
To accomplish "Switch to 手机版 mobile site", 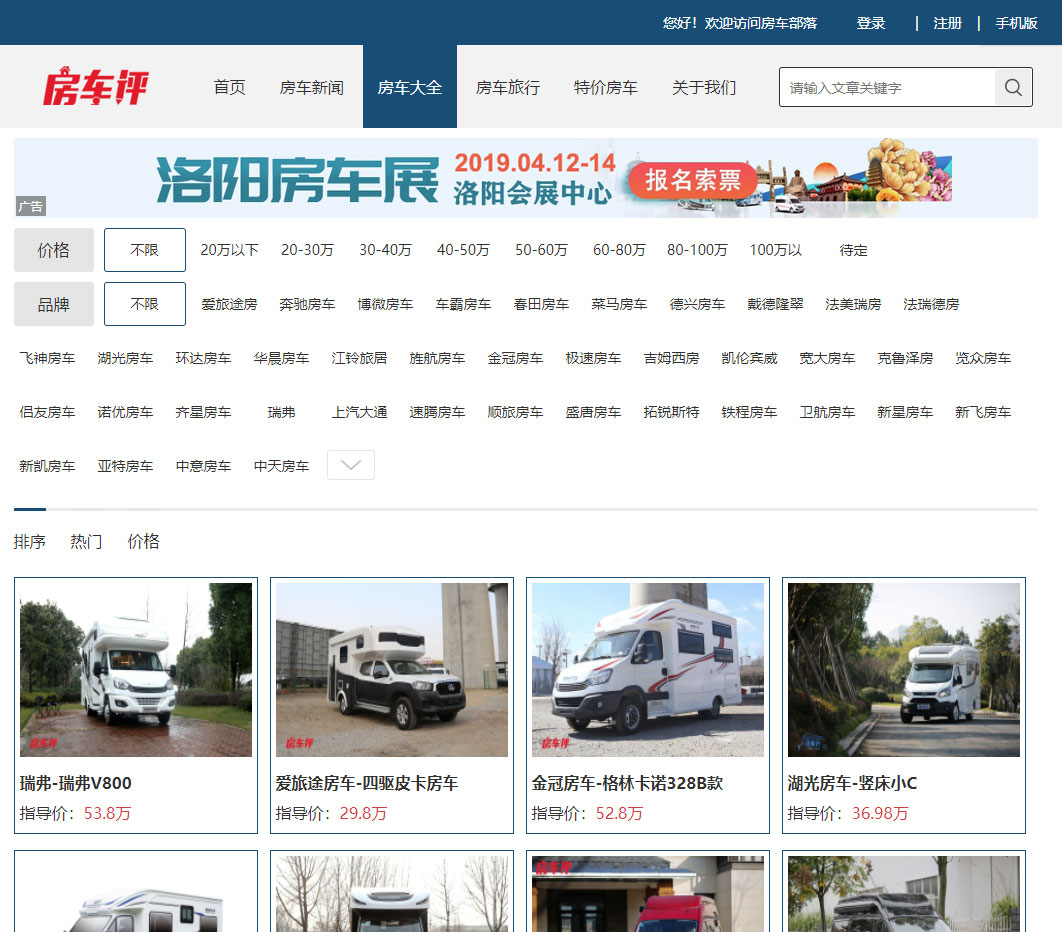I will tap(1016, 23).
